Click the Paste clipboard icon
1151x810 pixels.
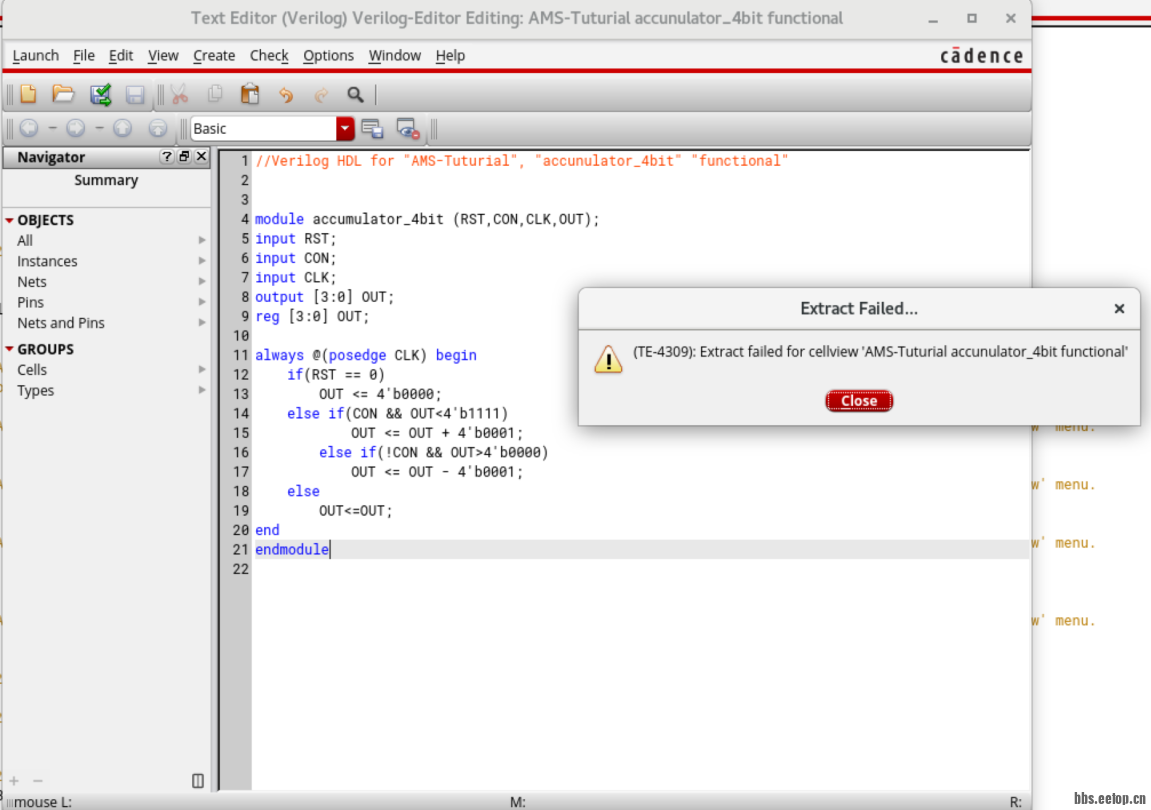(250, 95)
